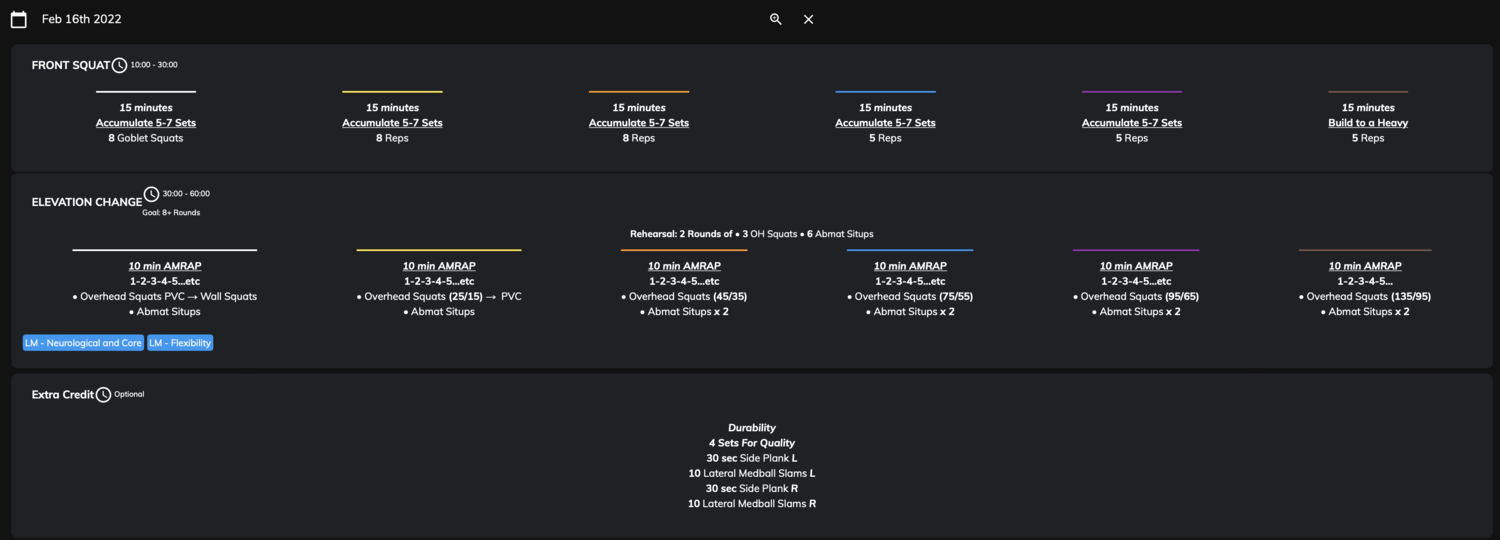Screen dimensions: 1500x540
Task: Select the yellow level bar in Front Squat
Action: coord(392,92)
